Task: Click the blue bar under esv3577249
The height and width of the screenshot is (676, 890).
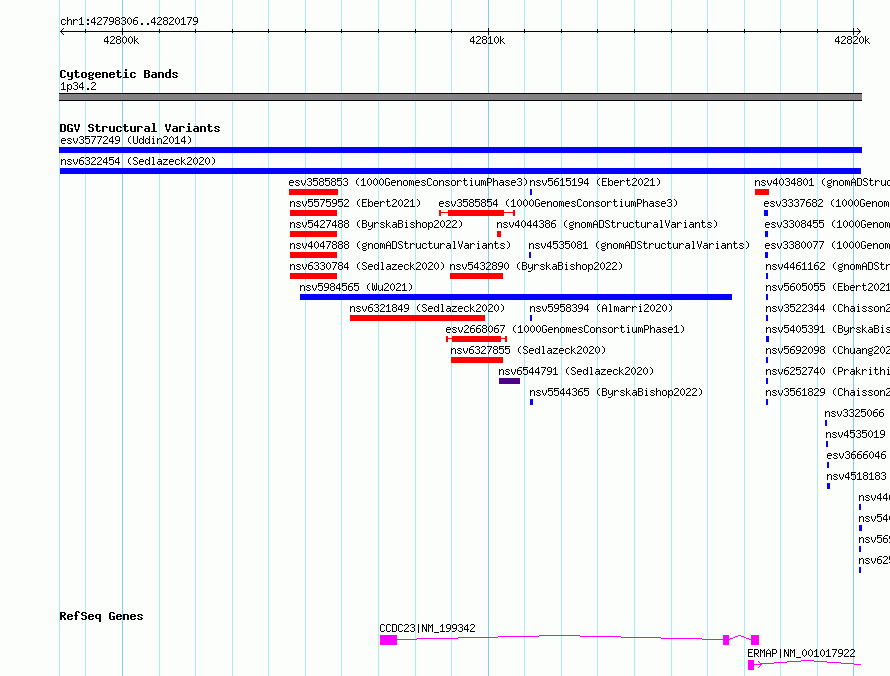Action: pyautogui.click(x=460, y=150)
